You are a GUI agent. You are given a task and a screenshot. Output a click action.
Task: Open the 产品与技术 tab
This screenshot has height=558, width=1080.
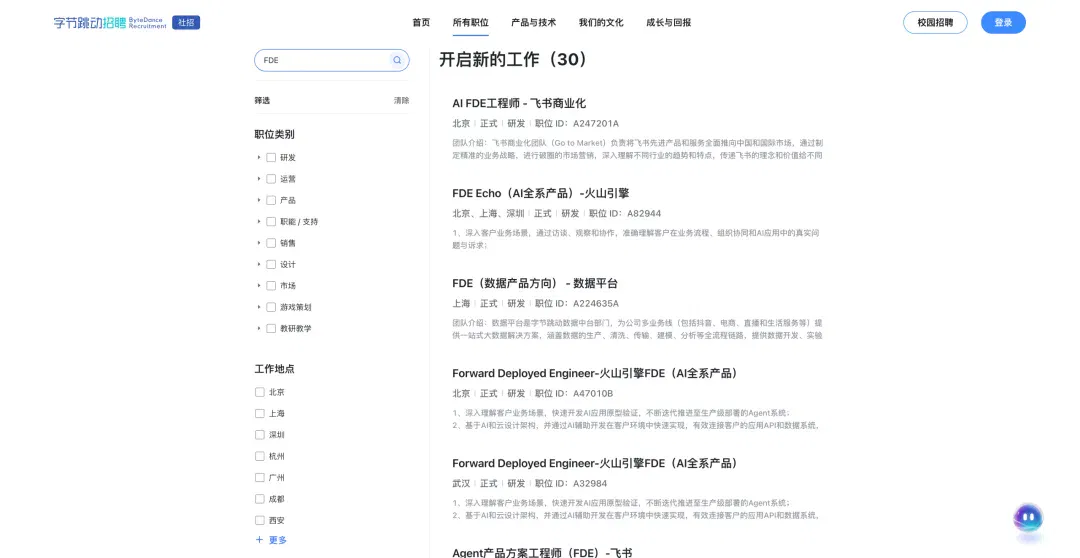click(x=534, y=23)
